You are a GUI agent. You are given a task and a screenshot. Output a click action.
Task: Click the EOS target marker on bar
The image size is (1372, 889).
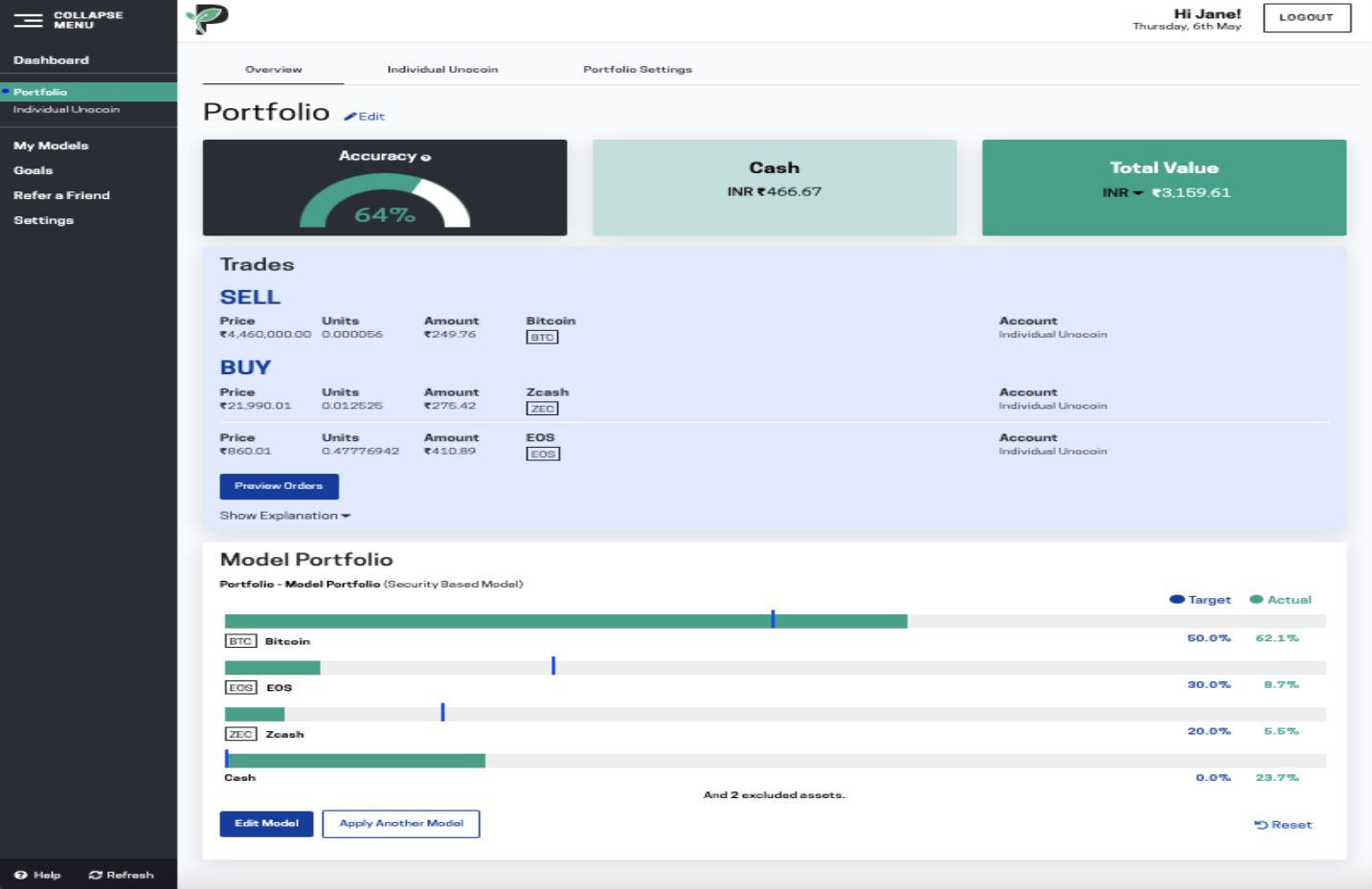(x=553, y=666)
